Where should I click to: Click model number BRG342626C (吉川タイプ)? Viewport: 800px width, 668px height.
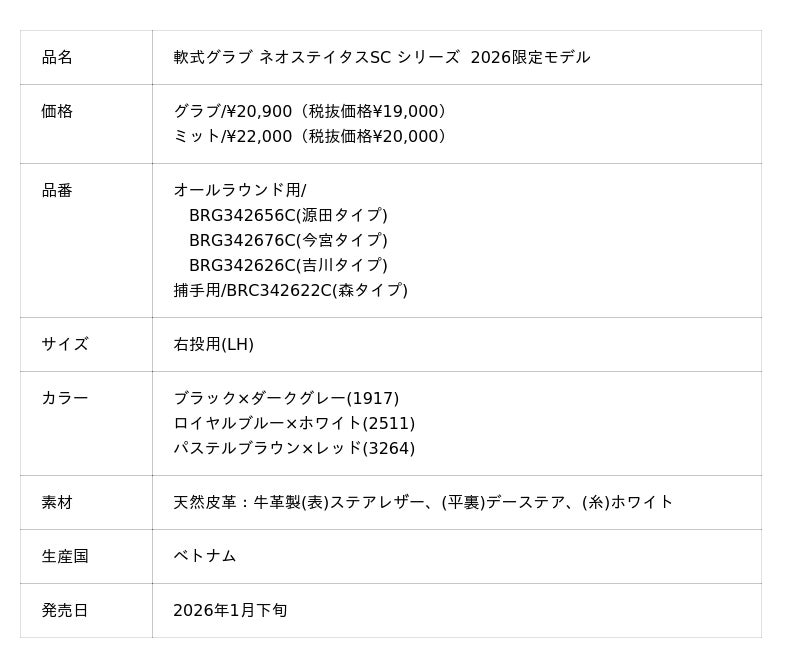point(288,266)
